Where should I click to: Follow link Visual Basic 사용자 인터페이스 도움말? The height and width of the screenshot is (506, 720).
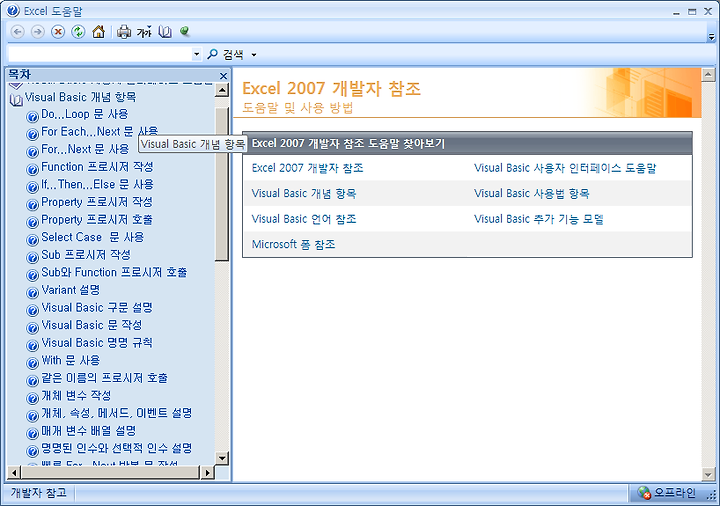[x=565, y=168]
